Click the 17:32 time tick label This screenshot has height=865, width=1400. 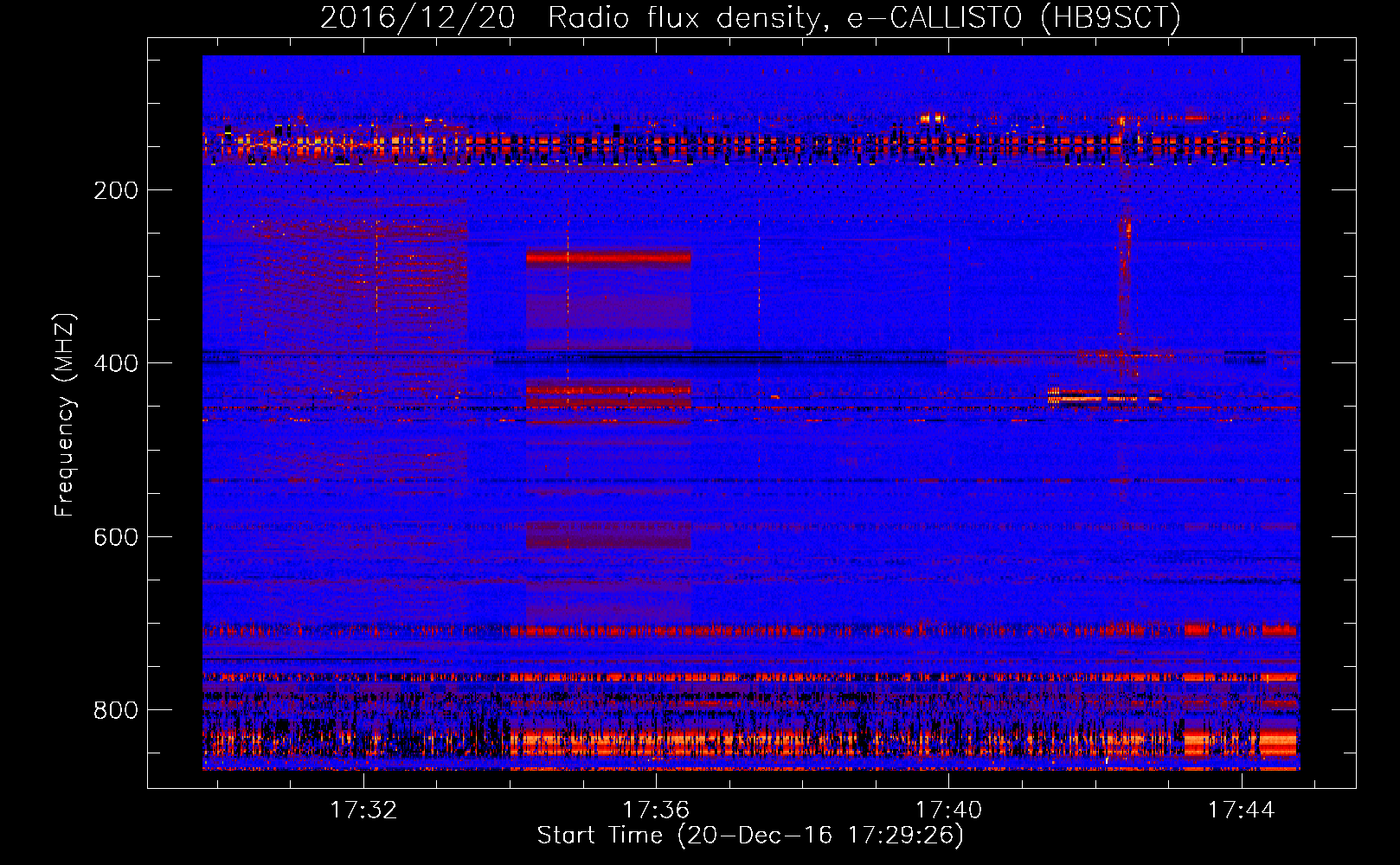[x=363, y=810]
